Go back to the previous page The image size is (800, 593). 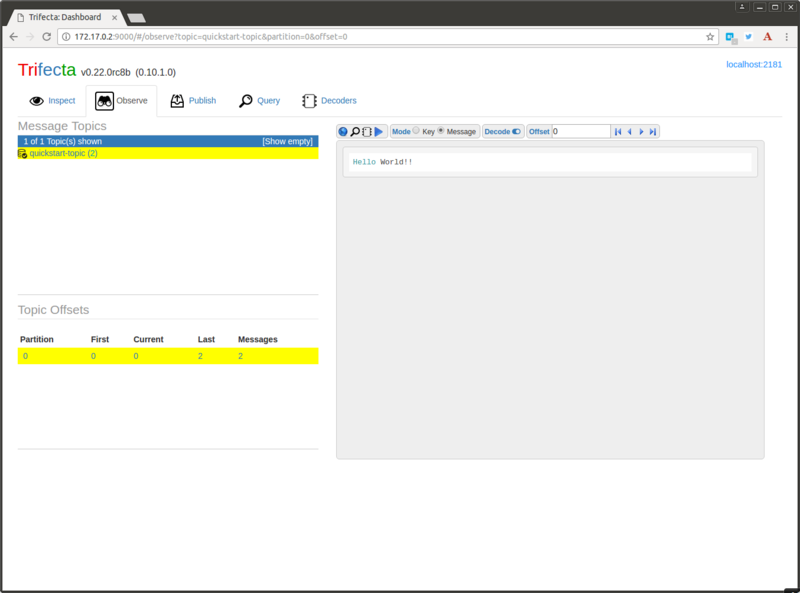coord(14,37)
